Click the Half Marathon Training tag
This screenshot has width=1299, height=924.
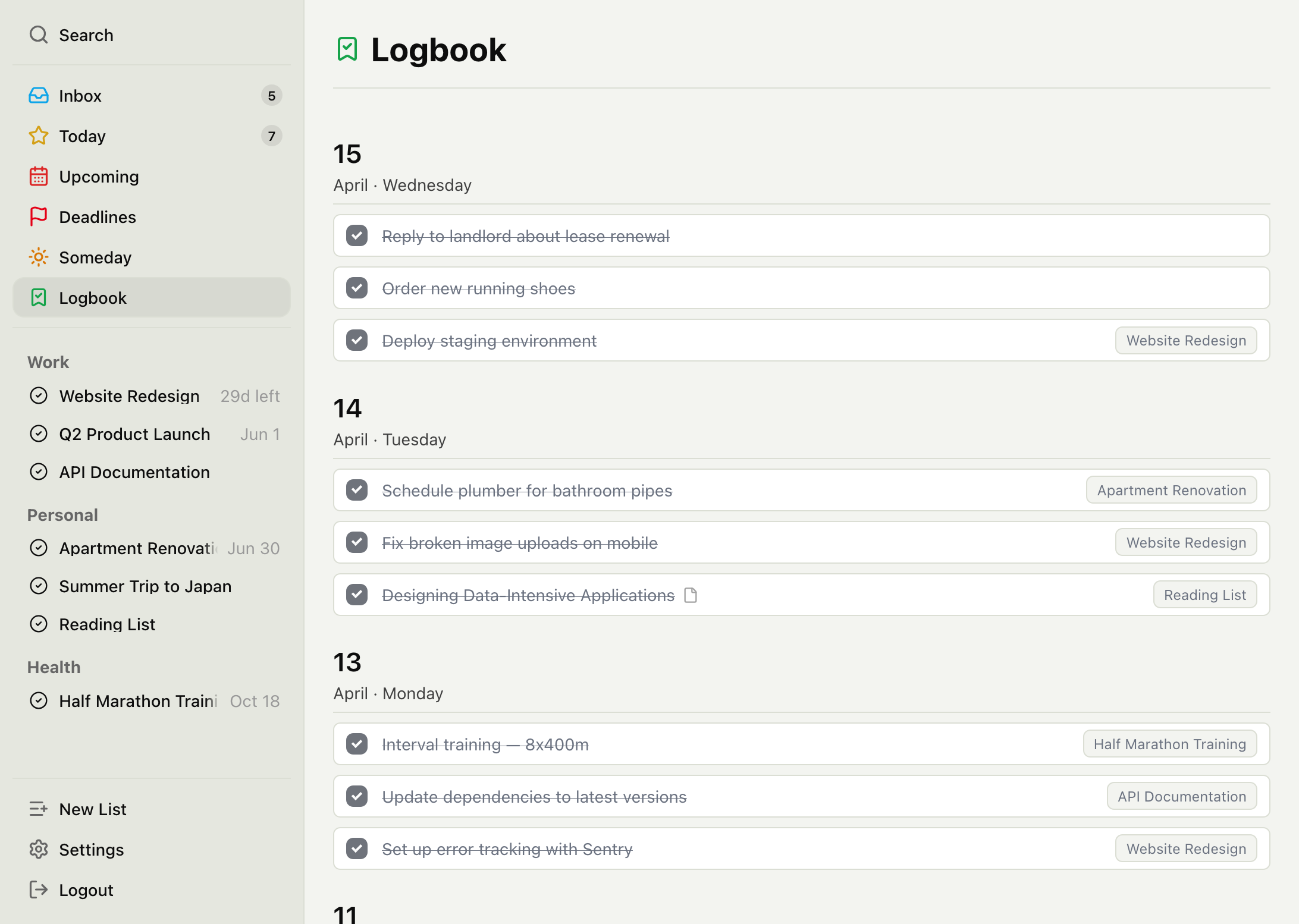click(x=1170, y=744)
